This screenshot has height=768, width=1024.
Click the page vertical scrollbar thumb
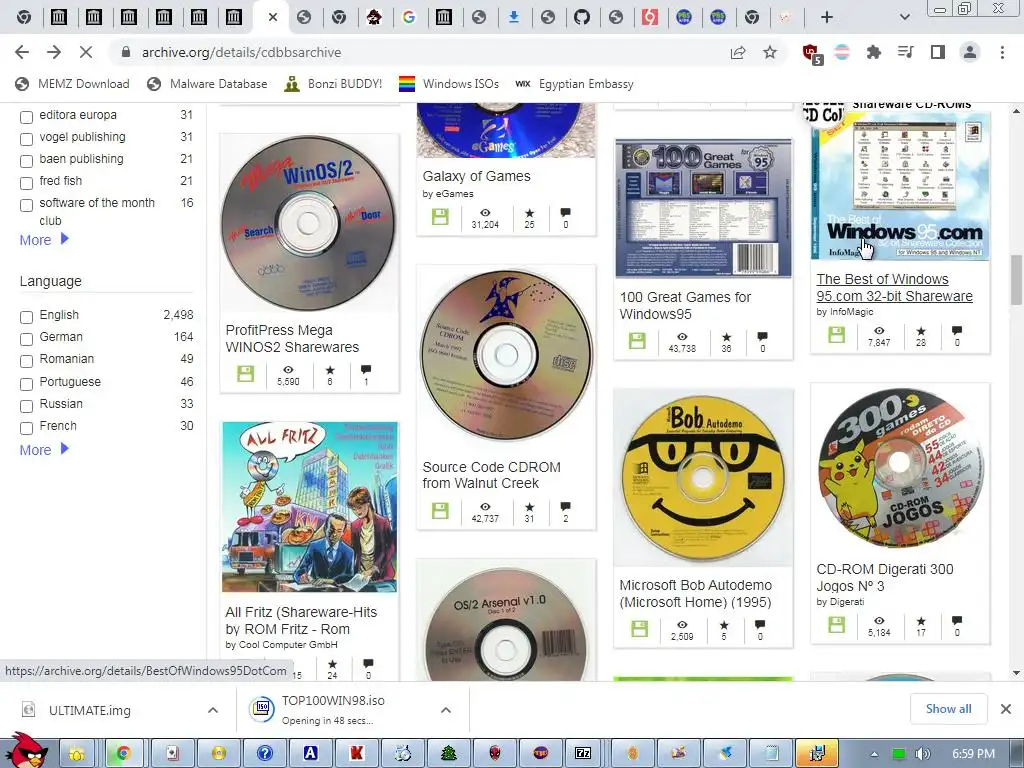(x=1016, y=280)
